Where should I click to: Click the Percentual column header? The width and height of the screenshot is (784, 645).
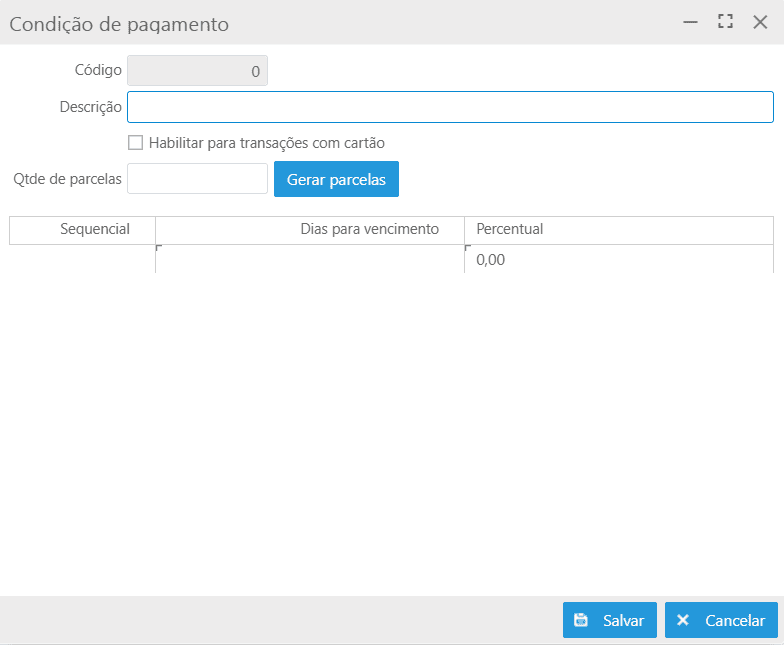[x=510, y=229]
